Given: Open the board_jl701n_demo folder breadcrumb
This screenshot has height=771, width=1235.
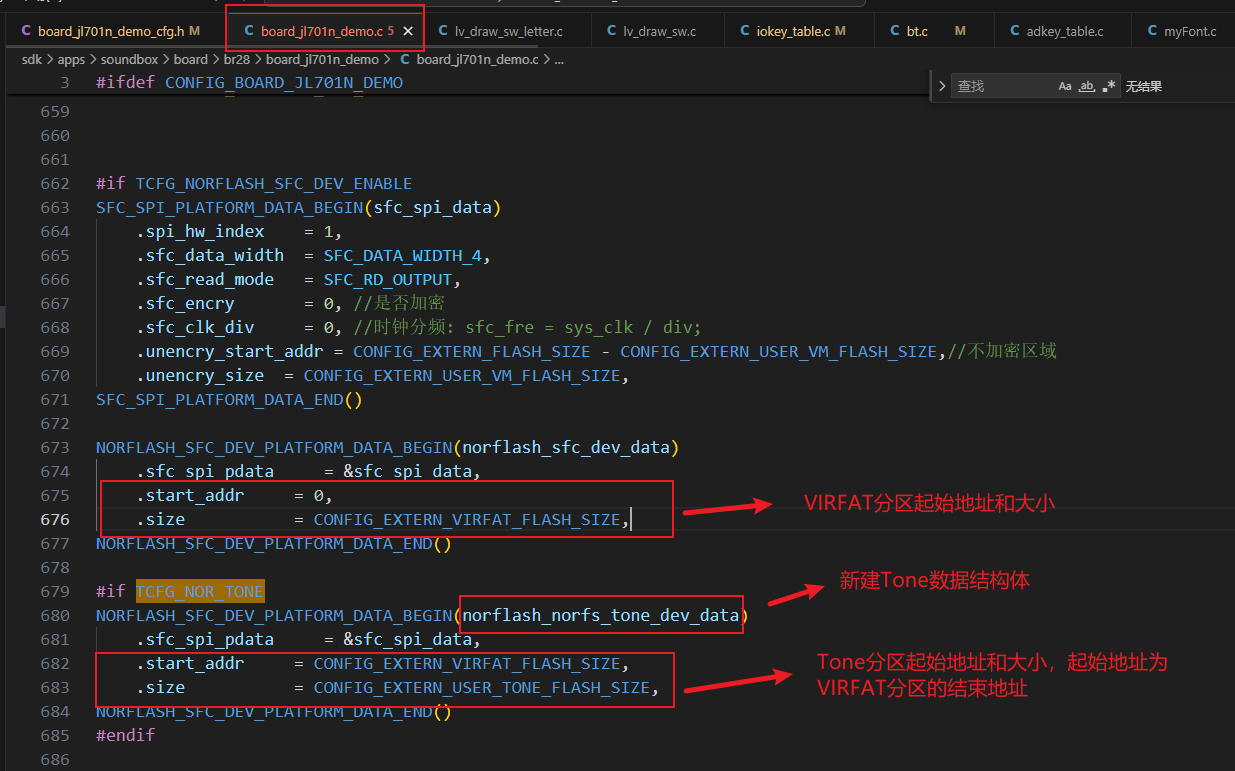Looking at the screenshot, I should [x=322, y=60].
